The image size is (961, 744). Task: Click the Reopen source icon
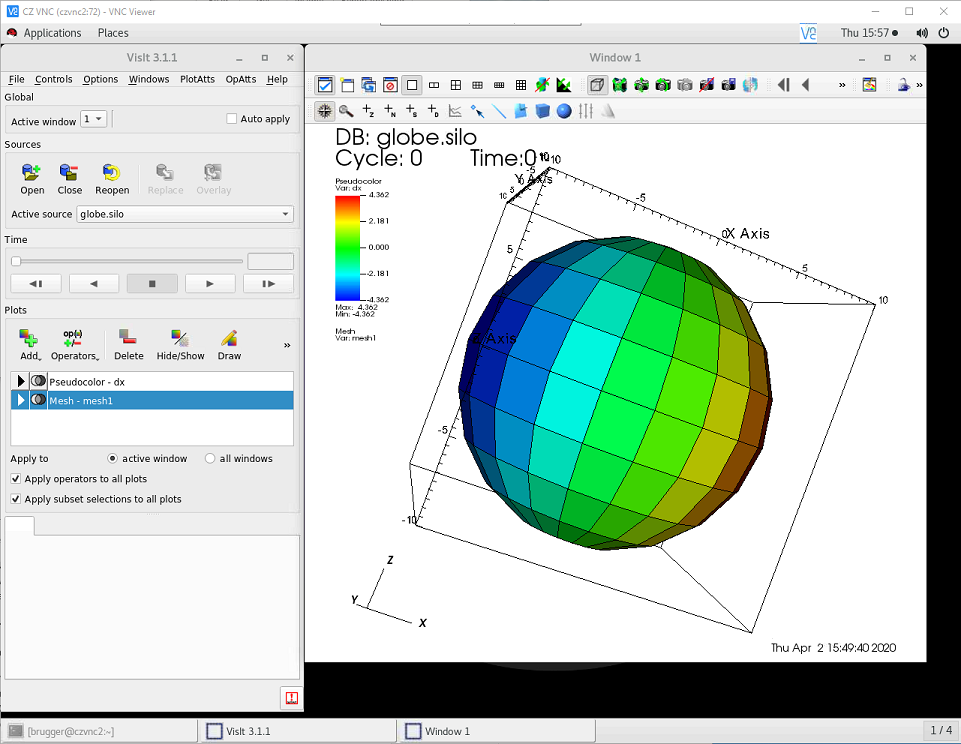(x=112, y=173)
